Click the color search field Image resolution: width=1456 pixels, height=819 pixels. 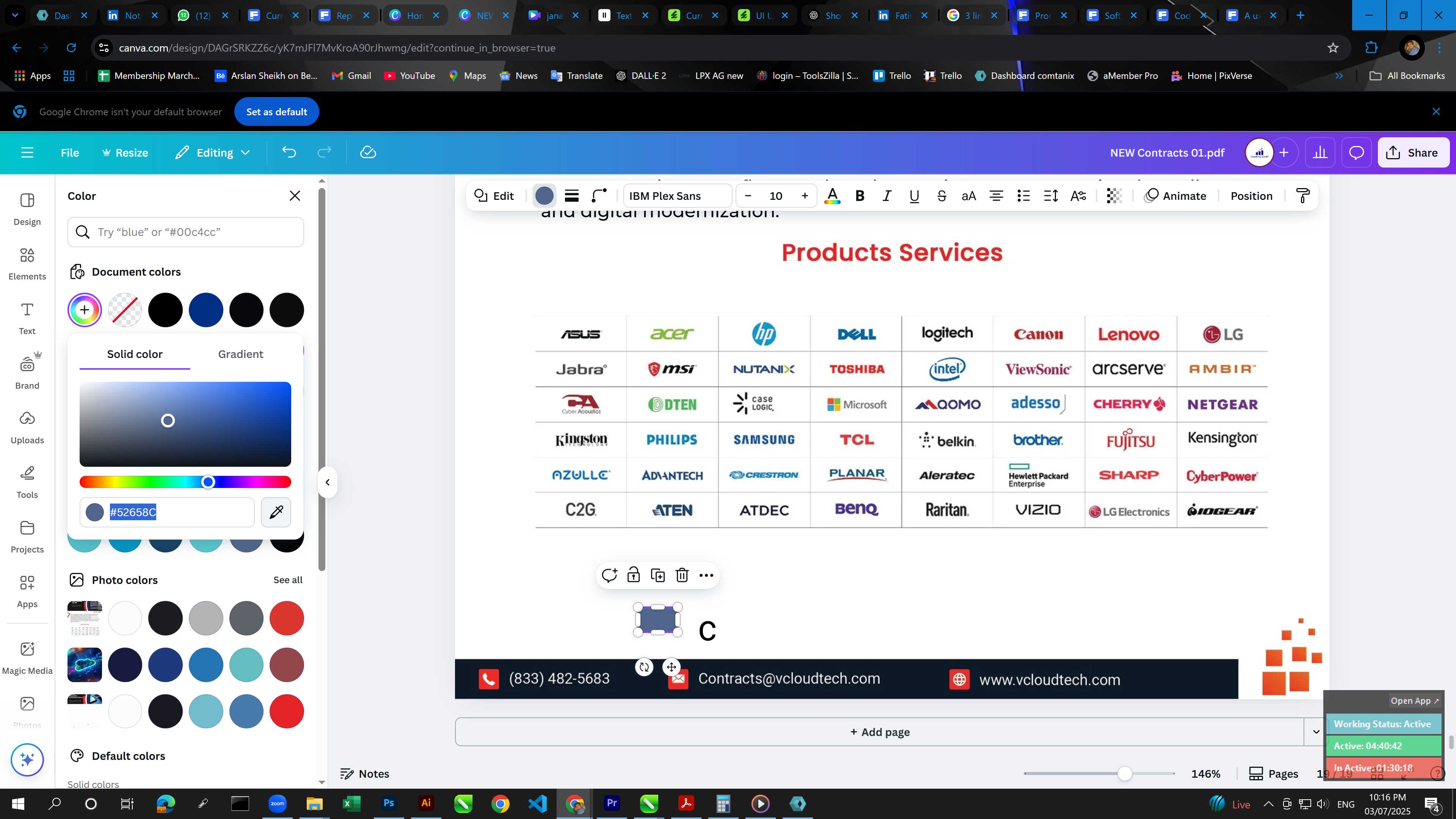185,232
